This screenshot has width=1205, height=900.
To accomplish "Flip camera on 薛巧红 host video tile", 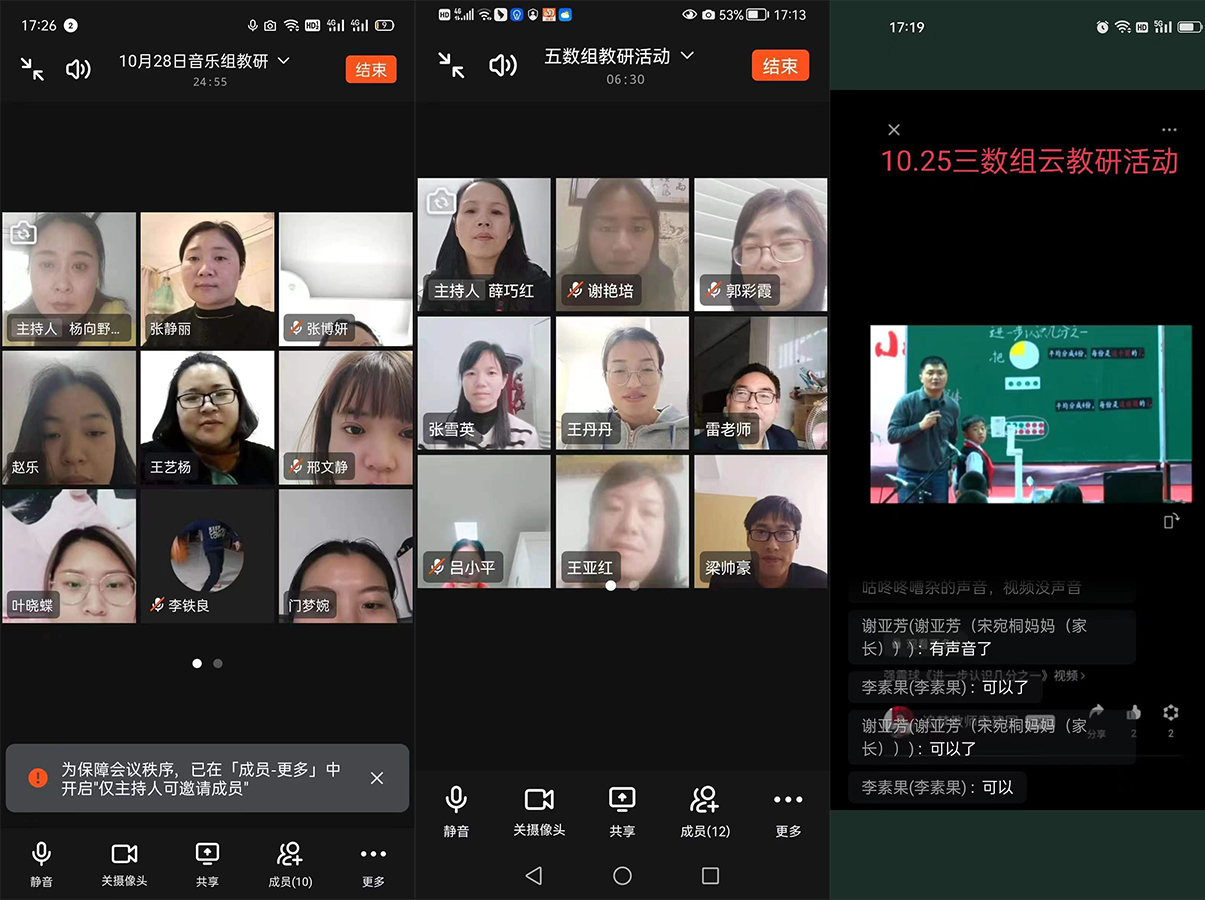I will [x=440, y=202].
